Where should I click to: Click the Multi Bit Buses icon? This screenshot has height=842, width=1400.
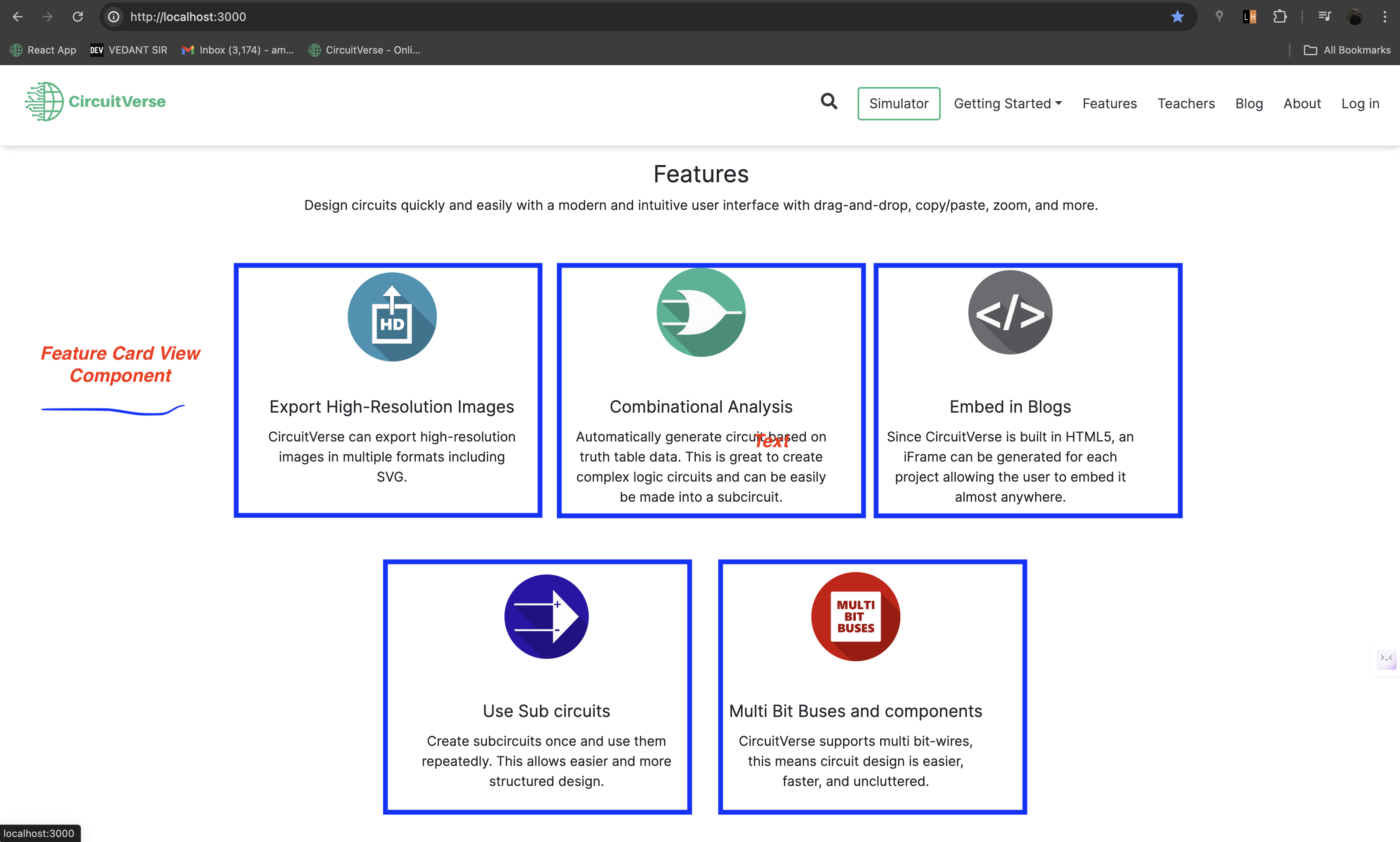tap(855, 616)
